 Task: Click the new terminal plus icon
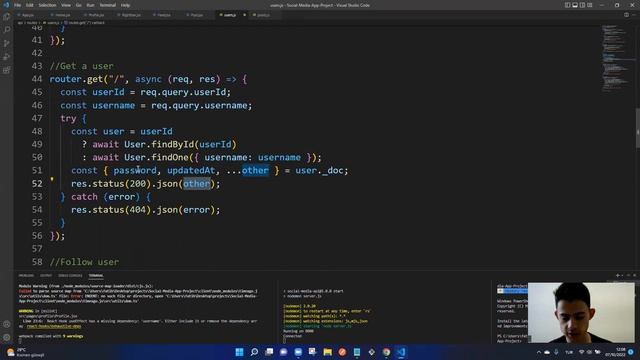[x=618, y=276]
